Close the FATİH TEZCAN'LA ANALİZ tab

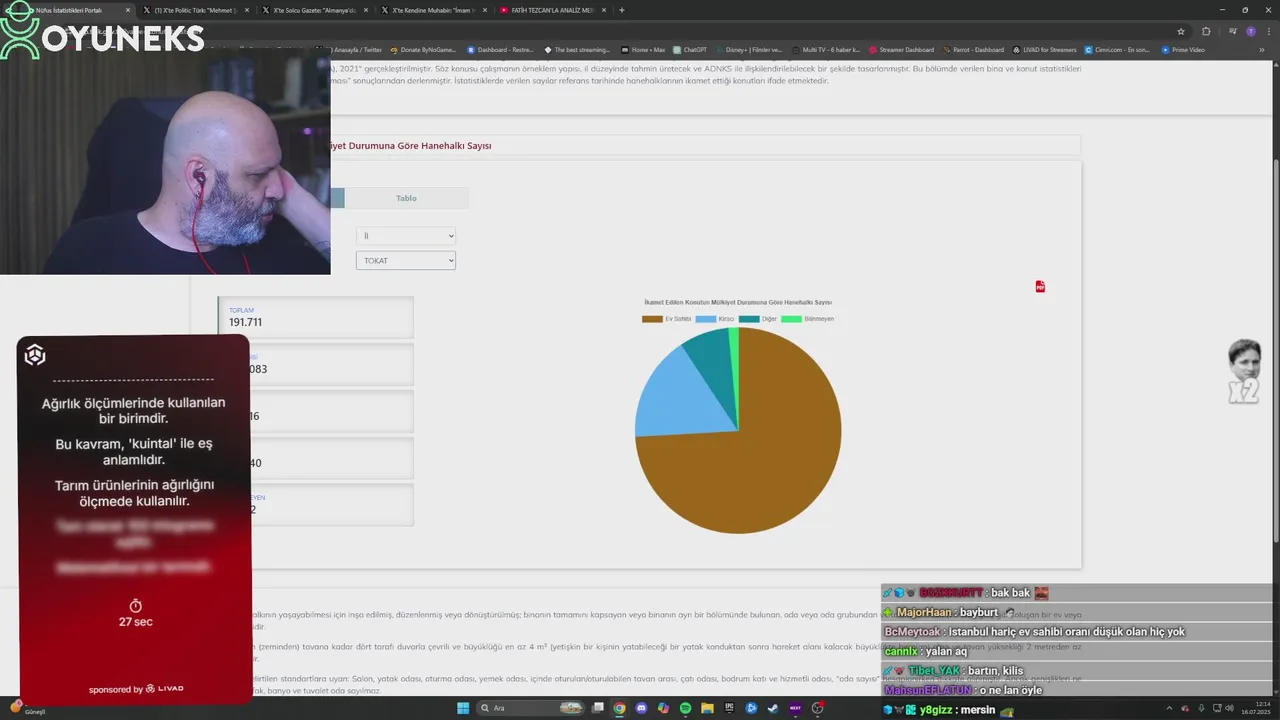point(602,10)
